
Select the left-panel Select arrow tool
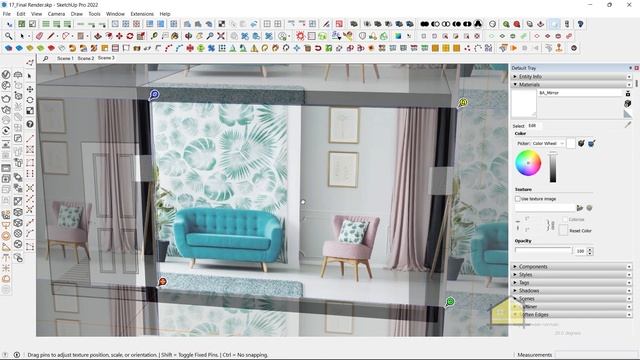(29, 76)
